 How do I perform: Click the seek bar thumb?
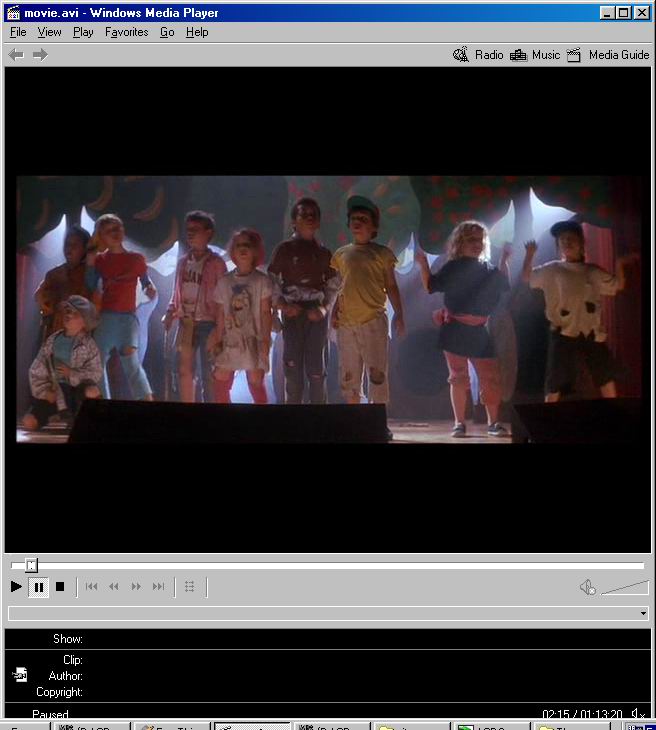click(31, 566)
